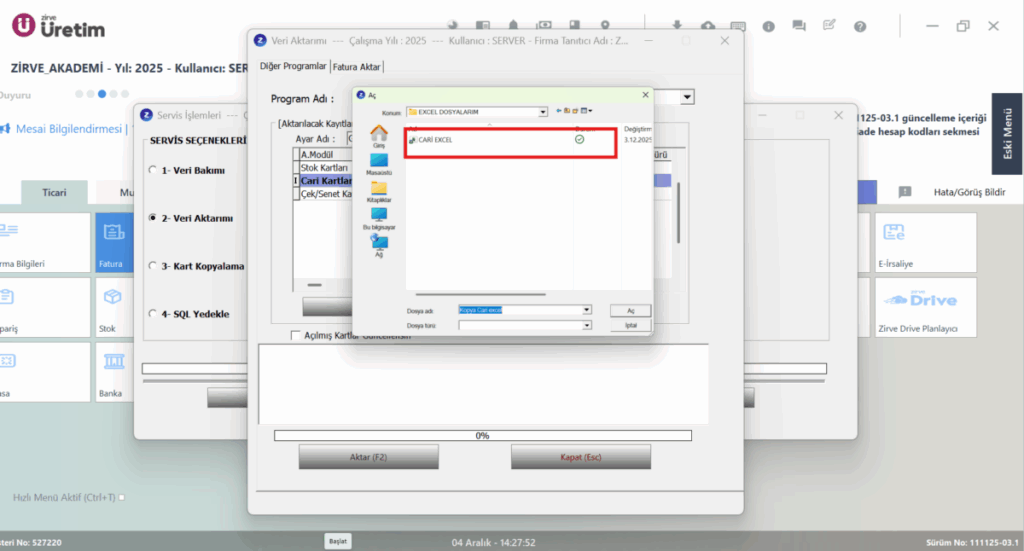1024x551 pixels.
Task: Open the help question mark icon
Action: tap(860, 27)
